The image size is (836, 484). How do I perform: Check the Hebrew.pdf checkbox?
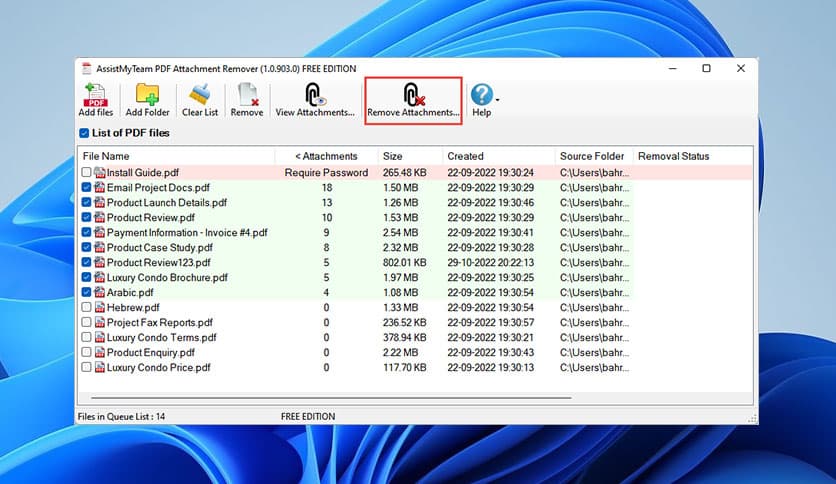coord(86,307)
